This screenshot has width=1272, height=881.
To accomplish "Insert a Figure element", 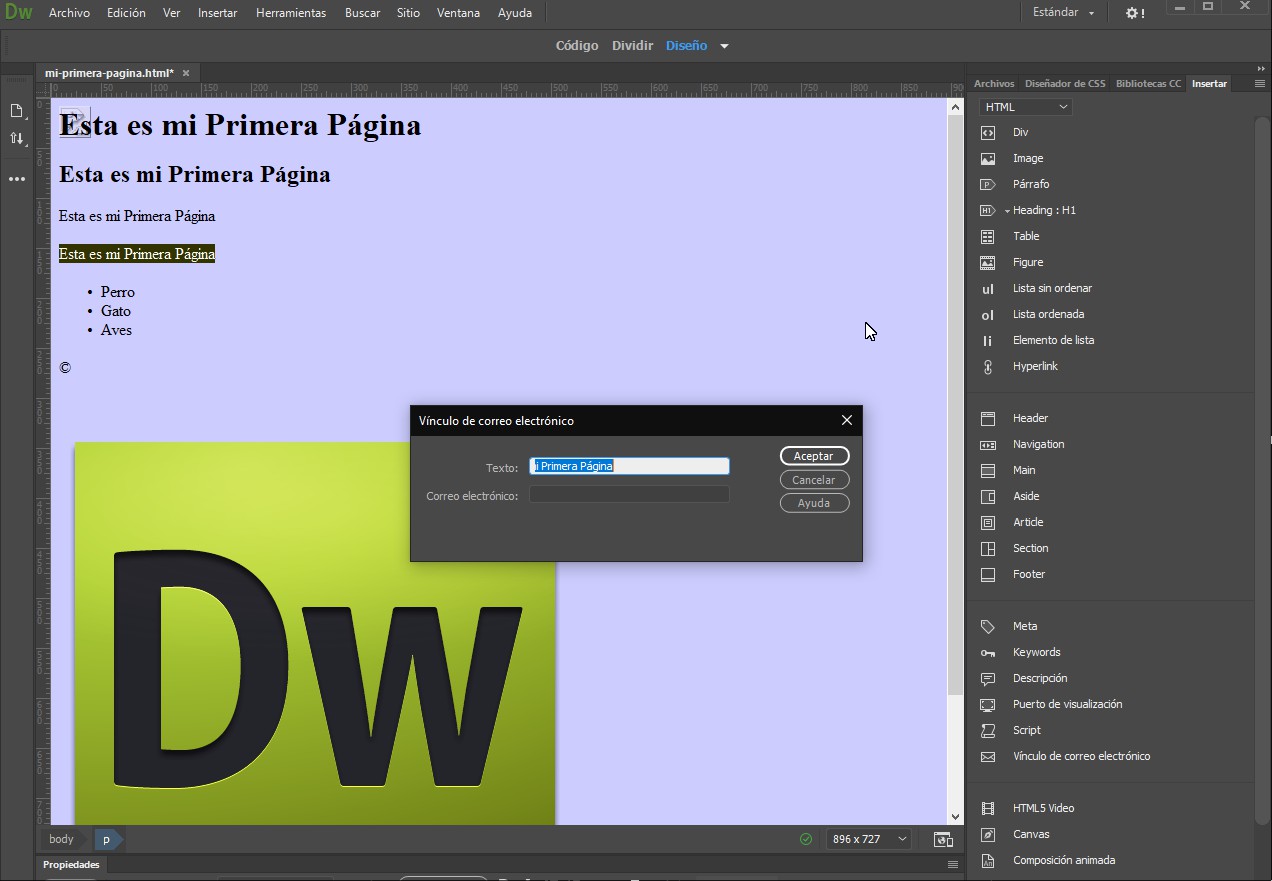I will click(1027, 262).
